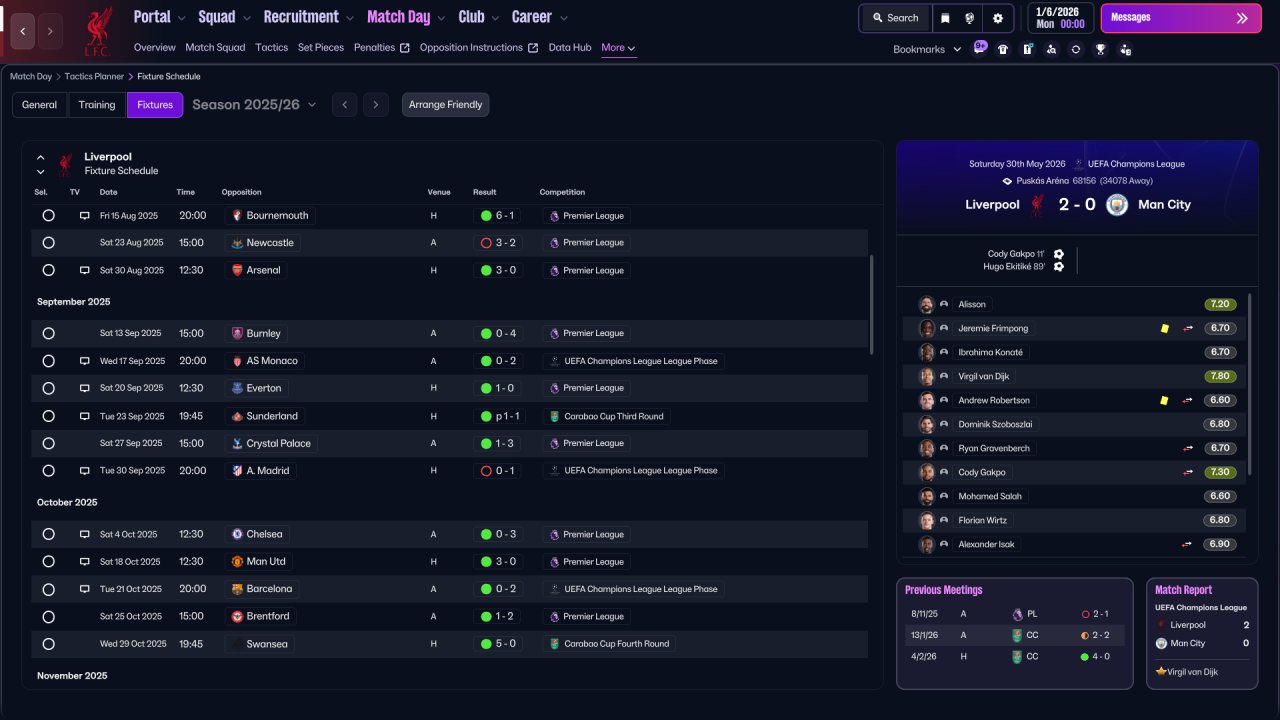Click the shirt icon in bookmarks bar
The height and width of the screenshot is (720, 1280).
tap(1003, 49)
